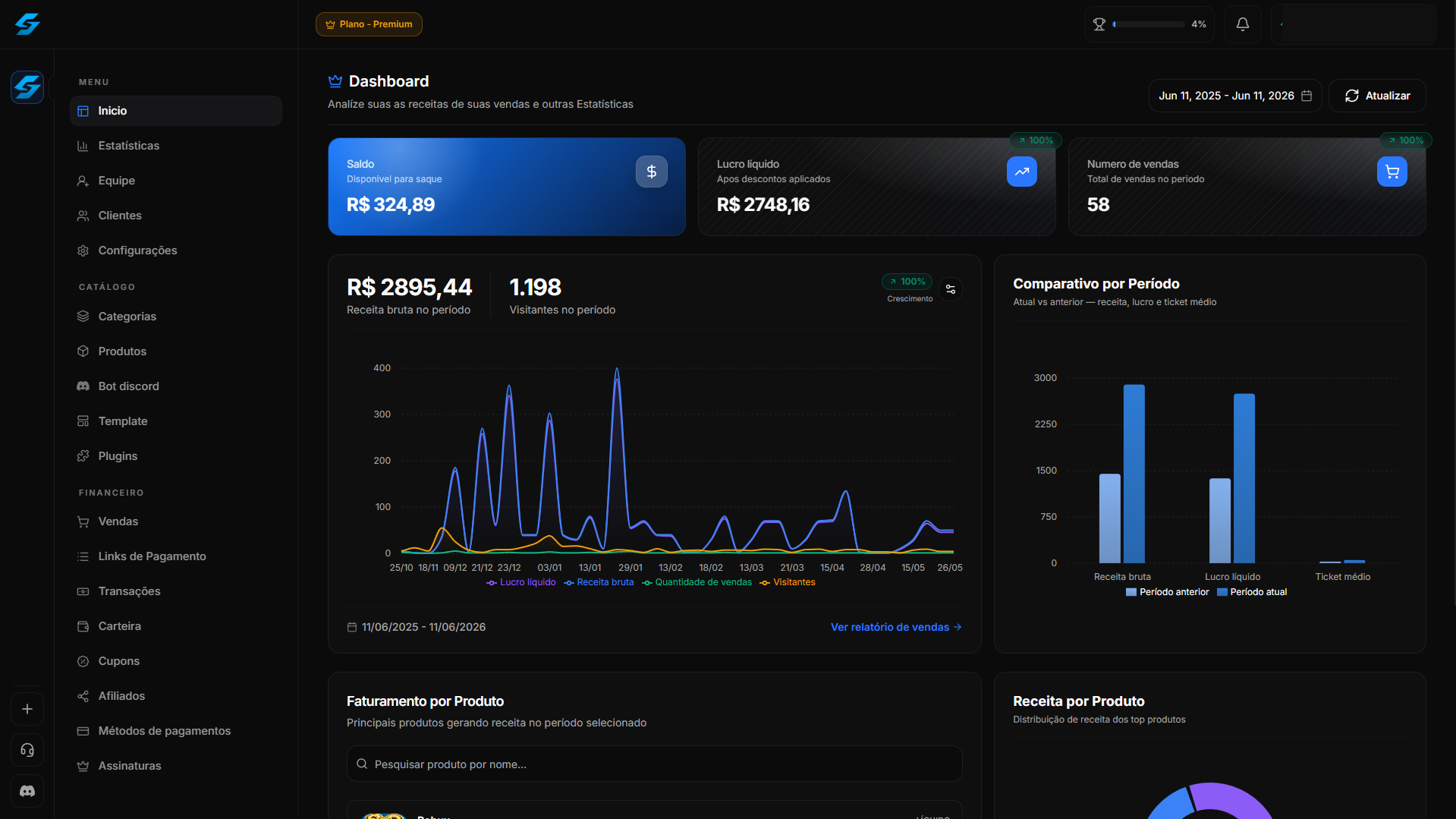Viewport: 1456px width, 819px height.
Task: Click the Estatísticas chart icon
Action: pyautogui.click(x=83, y=146)
